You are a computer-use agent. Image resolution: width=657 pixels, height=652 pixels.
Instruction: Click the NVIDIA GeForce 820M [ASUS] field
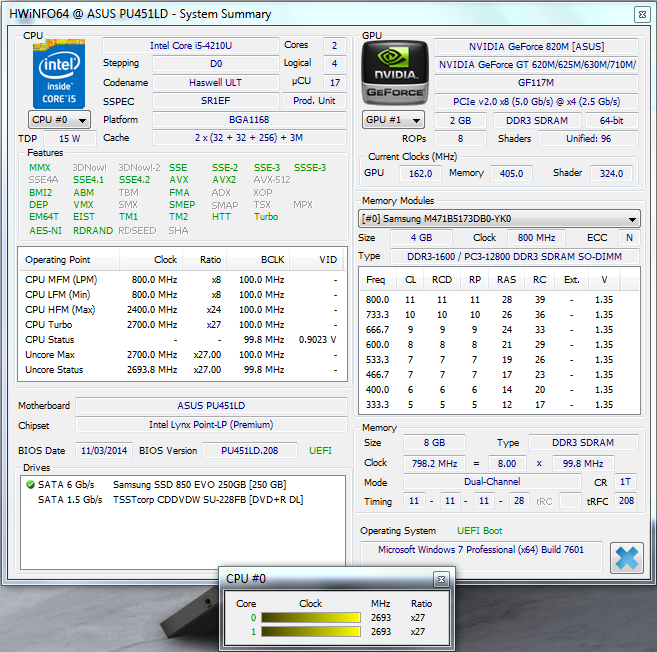coord(536,47)
